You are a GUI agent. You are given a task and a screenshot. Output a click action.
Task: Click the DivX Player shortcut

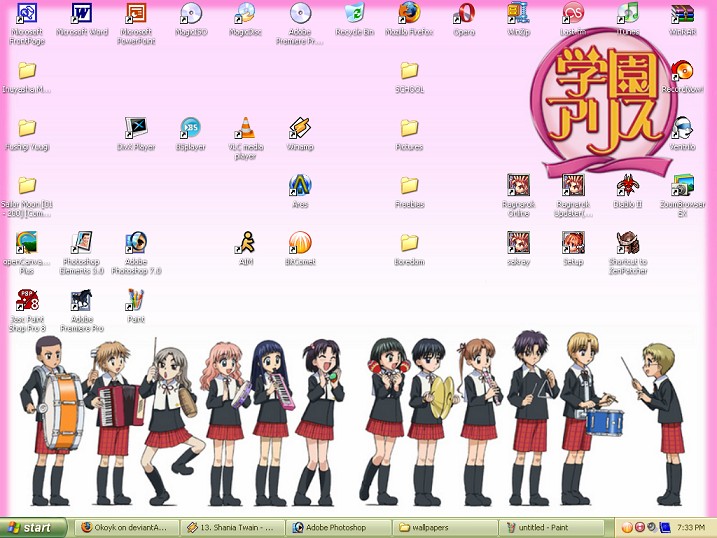pyautogui.click(x=136, y=128)
